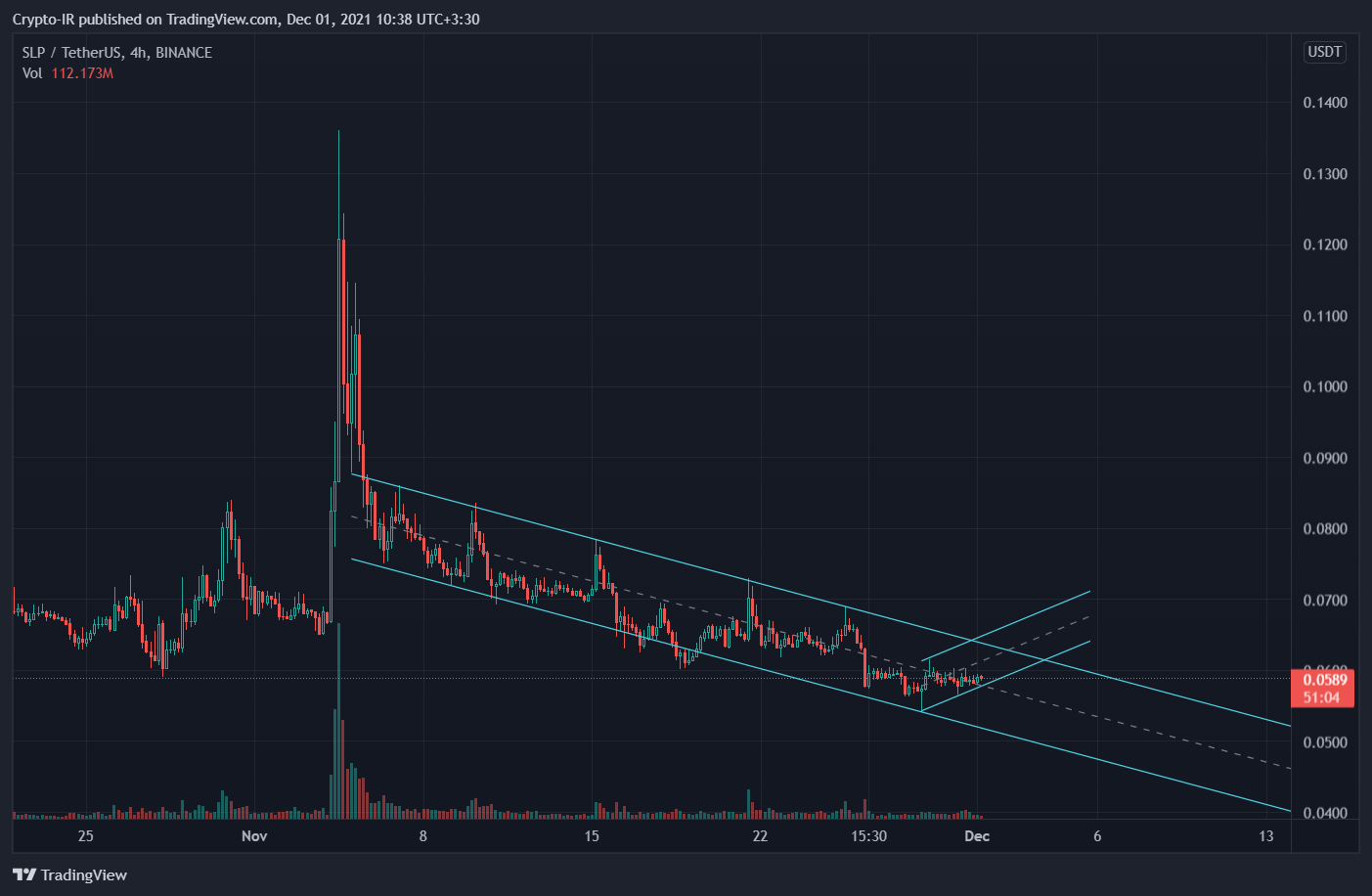Click the Nov date label on time axis
This screenshot has width=1372, height=896.
pos(254,835)
